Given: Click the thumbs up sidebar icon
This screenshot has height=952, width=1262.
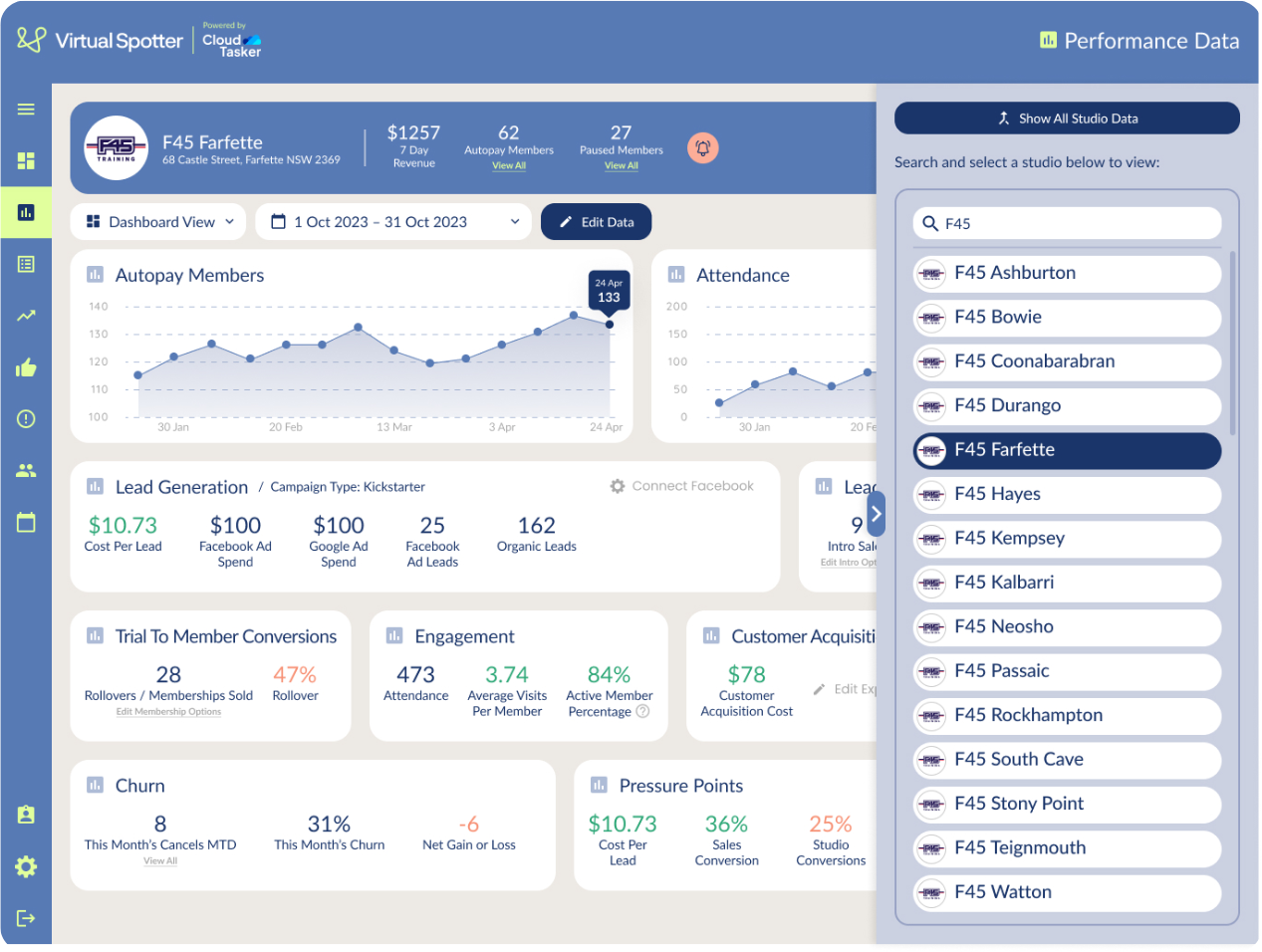Looking at the screenshot, I should click(x=26, y=367).
